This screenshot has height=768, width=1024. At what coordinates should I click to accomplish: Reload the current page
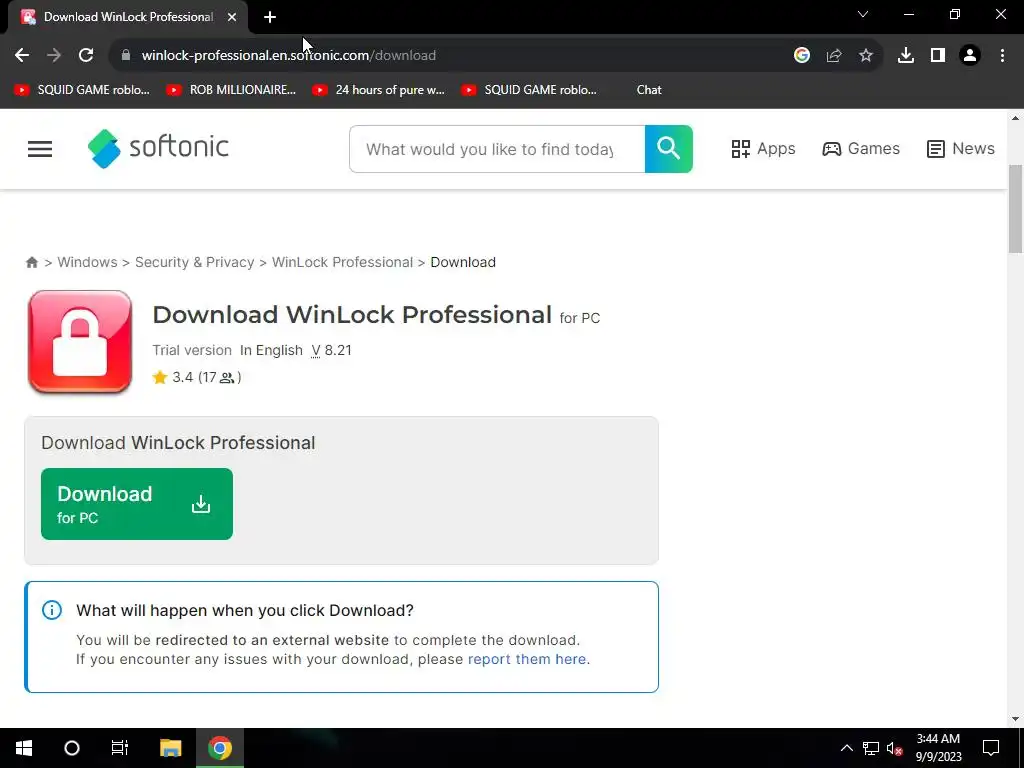pos(86,56)
